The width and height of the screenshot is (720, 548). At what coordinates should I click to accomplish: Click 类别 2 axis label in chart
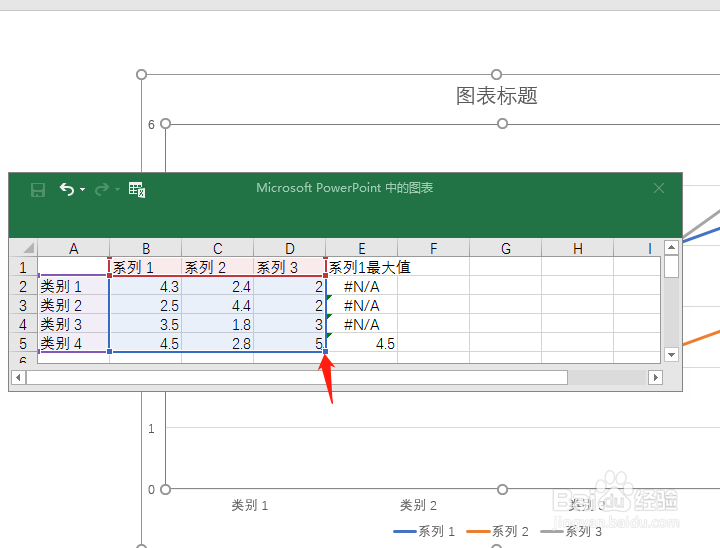418,505
